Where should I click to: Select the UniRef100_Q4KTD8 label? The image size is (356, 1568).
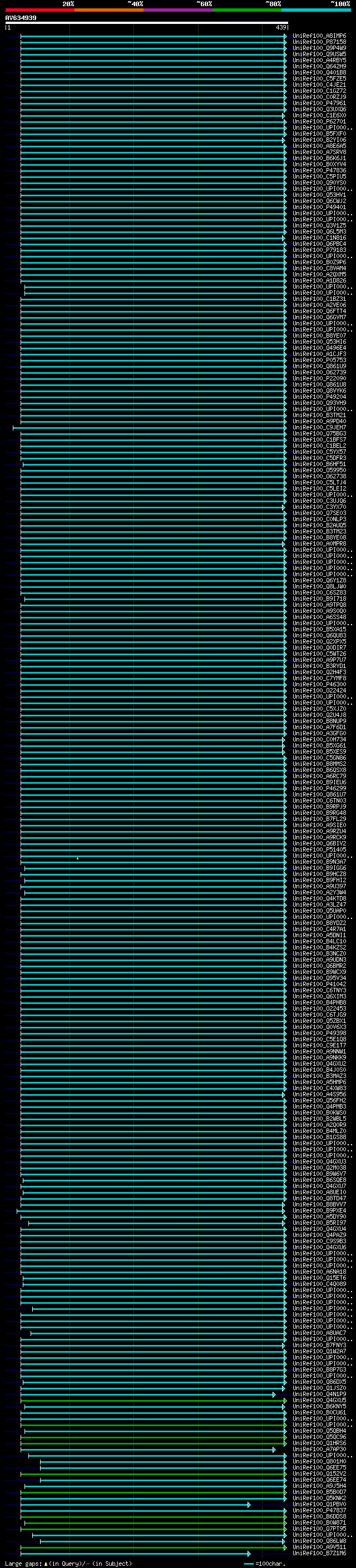[319, 898]
